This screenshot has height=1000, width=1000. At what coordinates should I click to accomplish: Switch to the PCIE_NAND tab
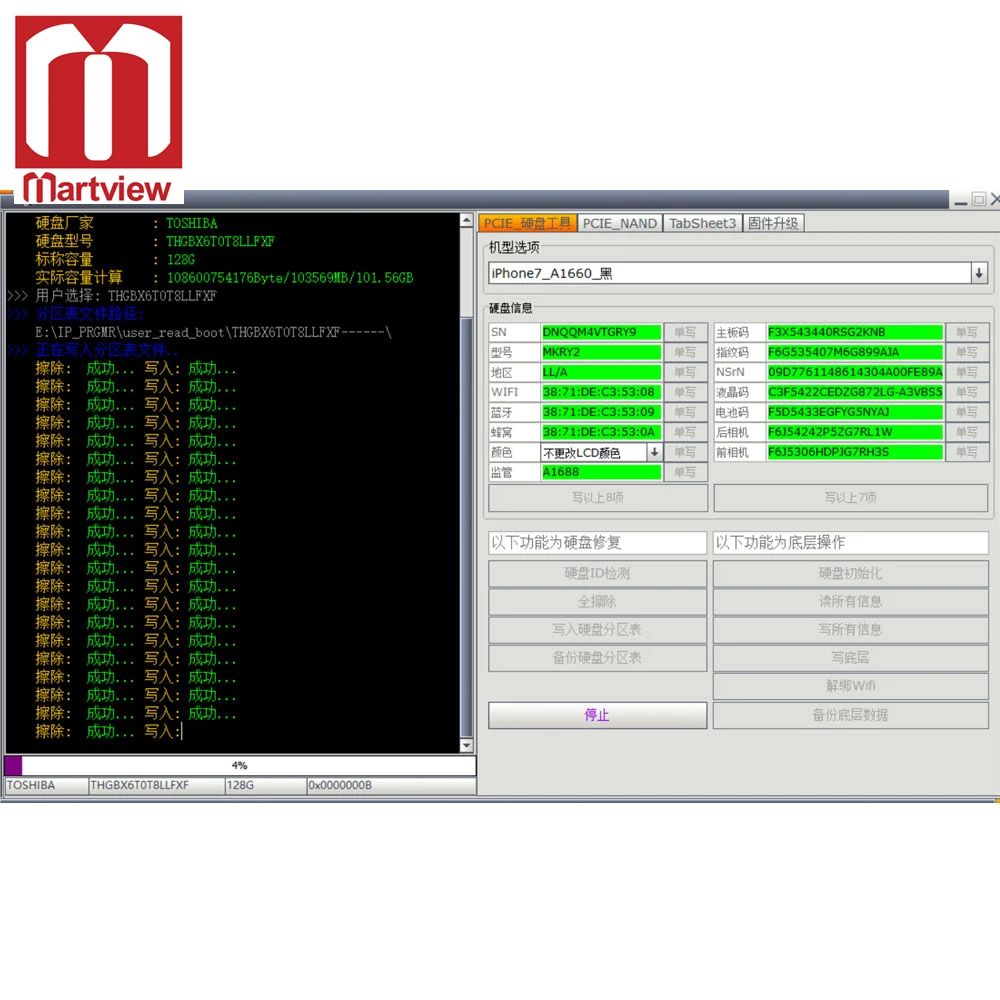click(619, 223)
